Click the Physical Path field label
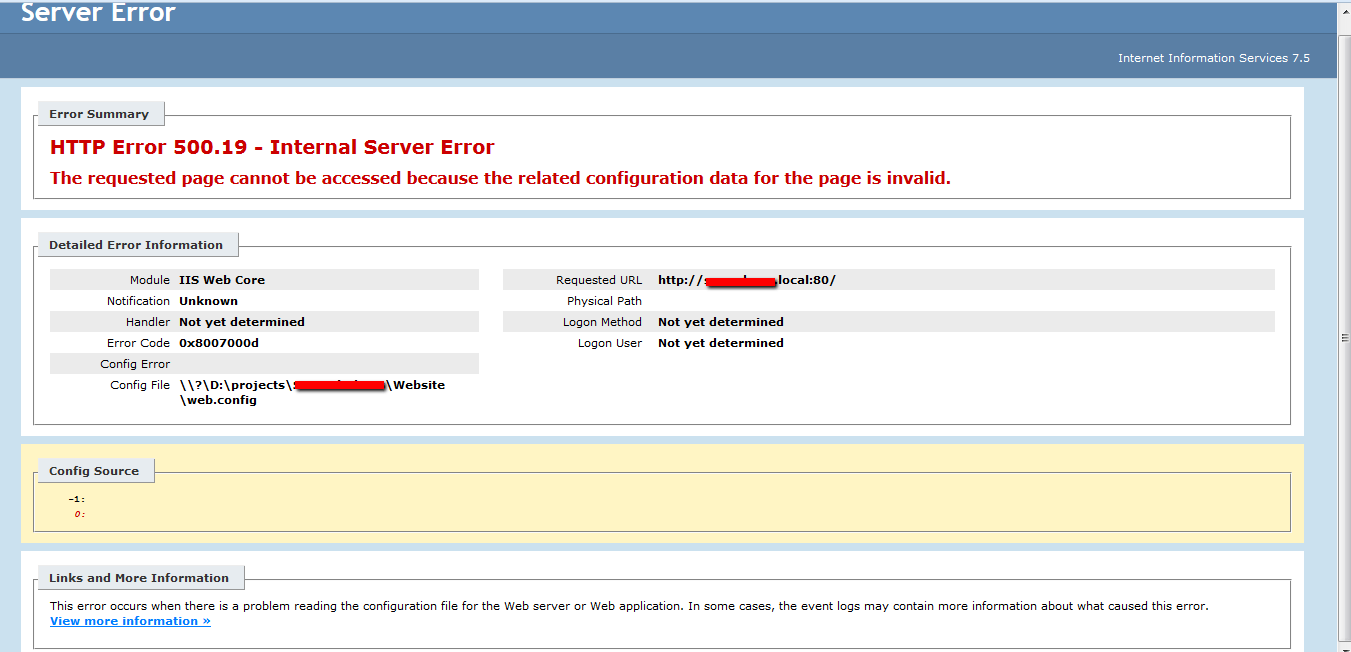This screenshot has width=1351, height=652. (x=604, y=301)
